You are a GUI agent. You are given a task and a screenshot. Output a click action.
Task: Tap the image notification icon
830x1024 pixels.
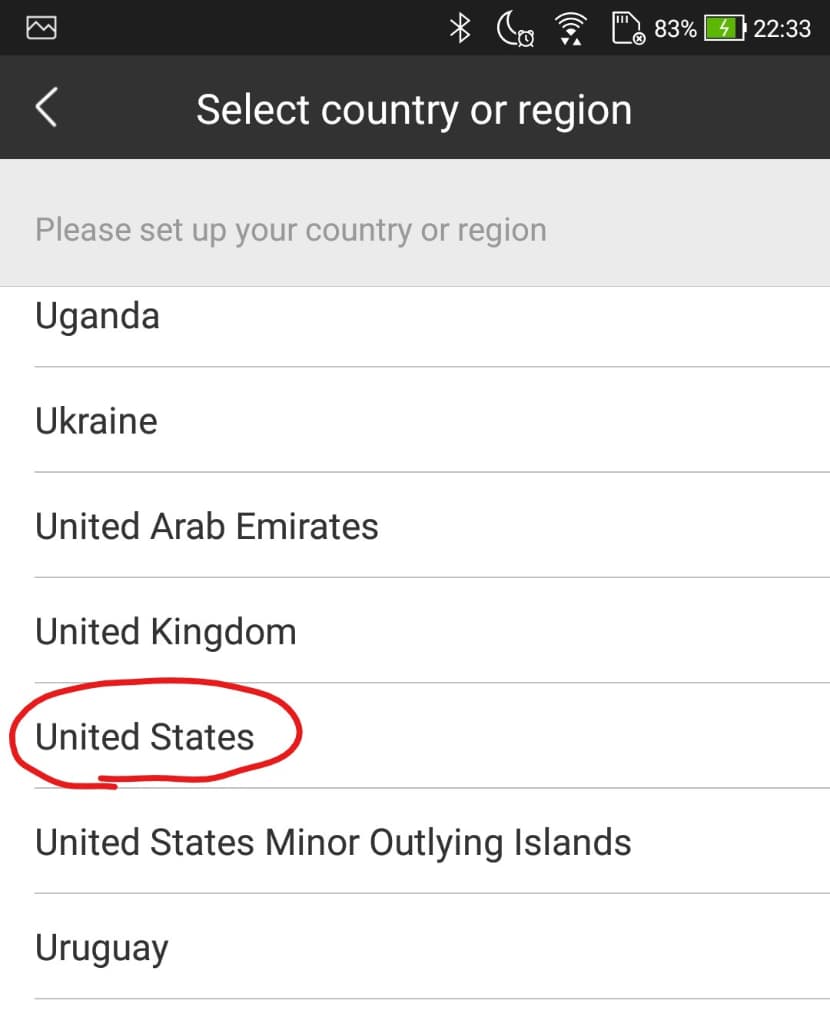click(41, 28)
